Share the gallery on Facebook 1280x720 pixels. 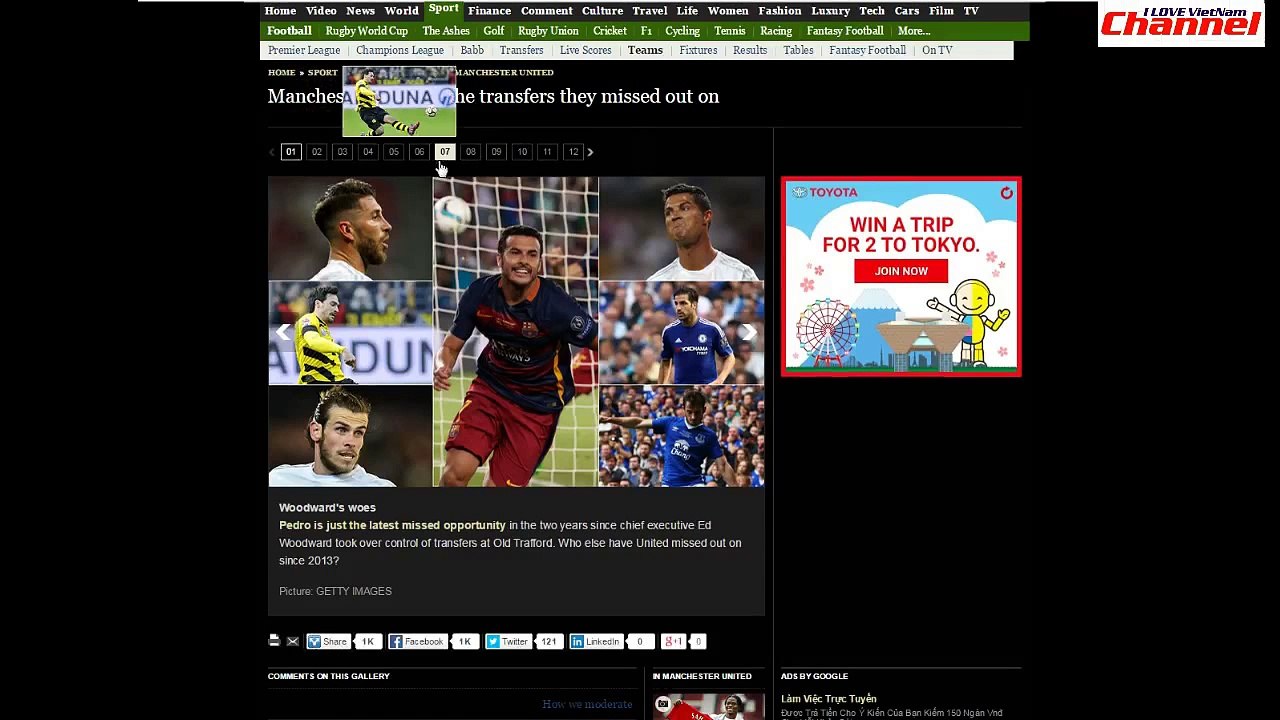416,642
